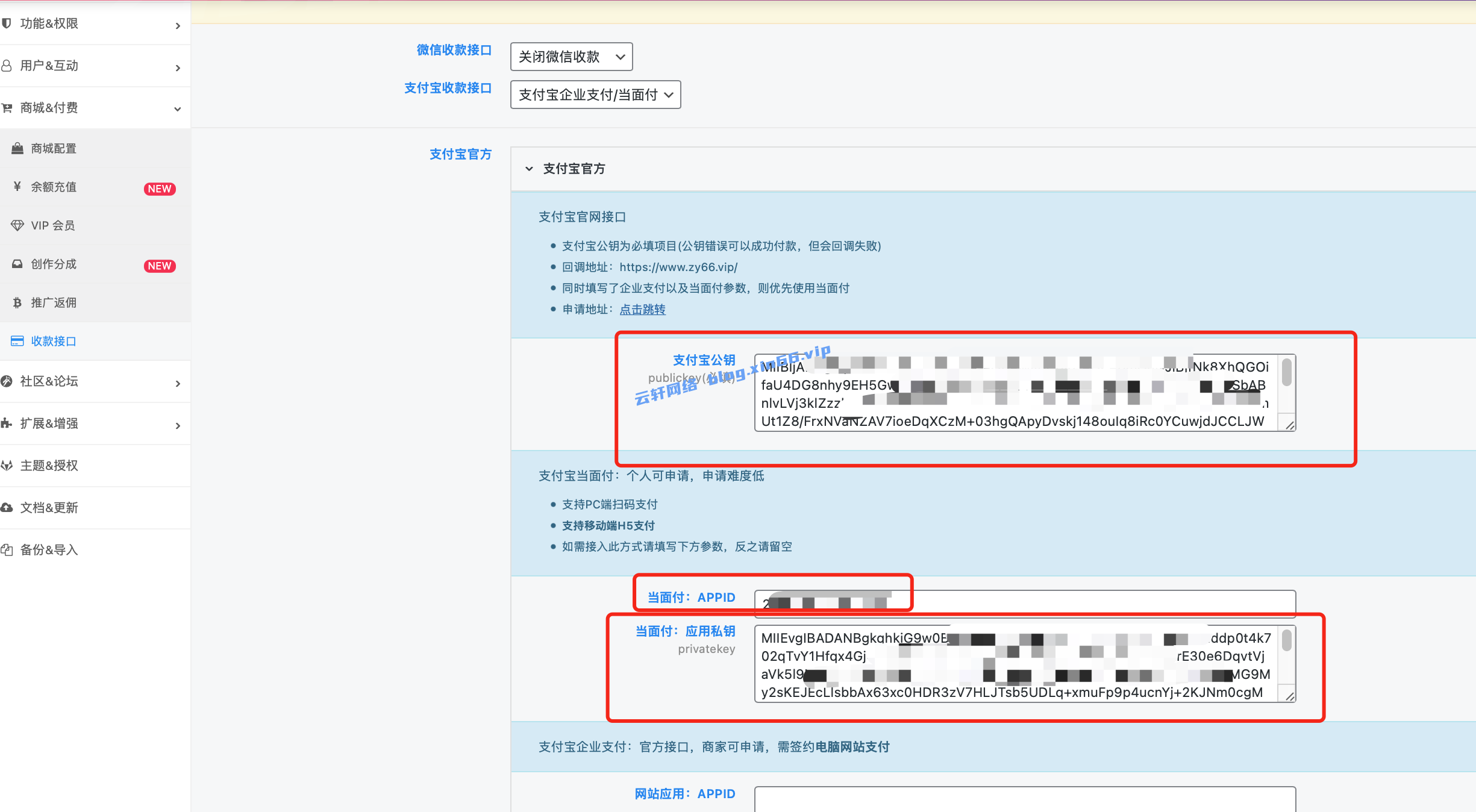Click the 支付宝官方 section header title
Viewport: 1476px width, 812px height.
574,169
